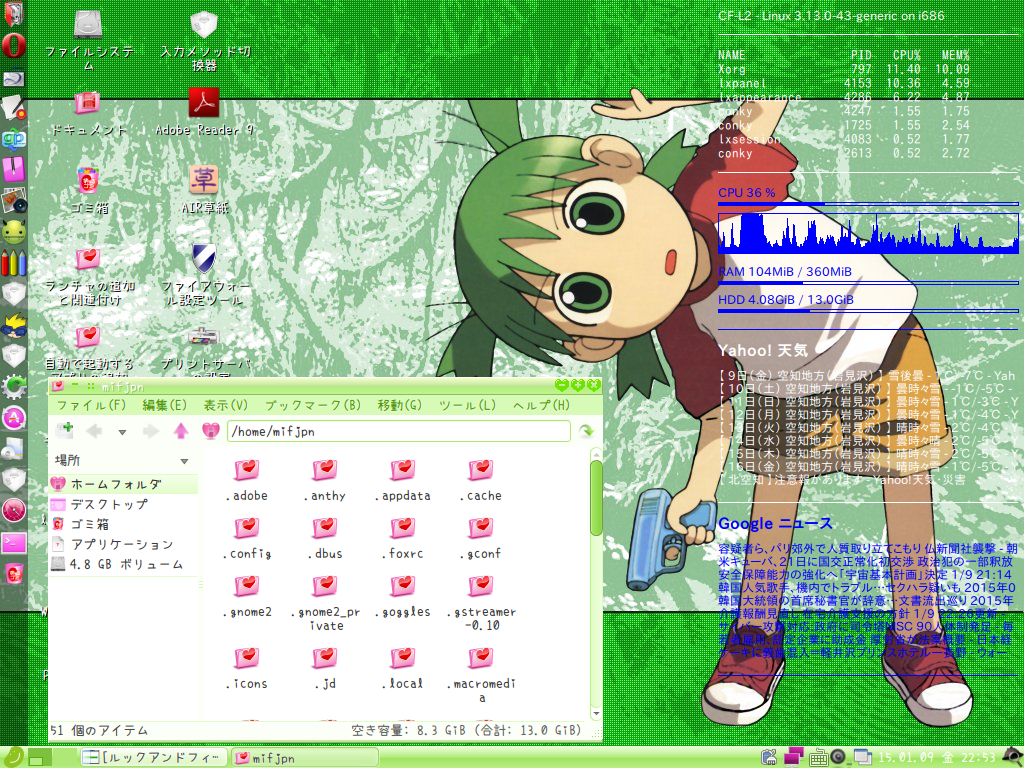
Task: Click the spiky-haired character dock icon
Action: pos(13,325)
